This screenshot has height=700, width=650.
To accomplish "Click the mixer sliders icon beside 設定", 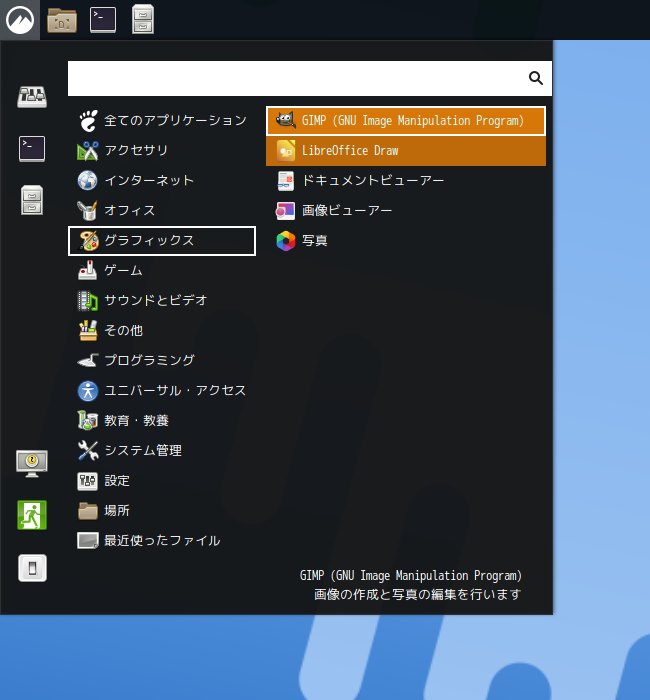I will pyautogui.click(x=88, y=481).
